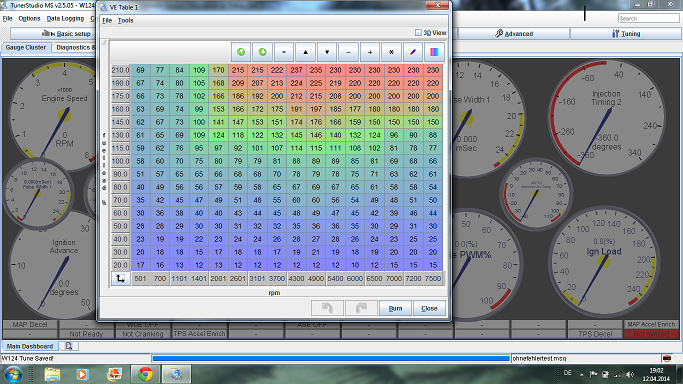Open the Tools menu in VE Table

(125, 20)
